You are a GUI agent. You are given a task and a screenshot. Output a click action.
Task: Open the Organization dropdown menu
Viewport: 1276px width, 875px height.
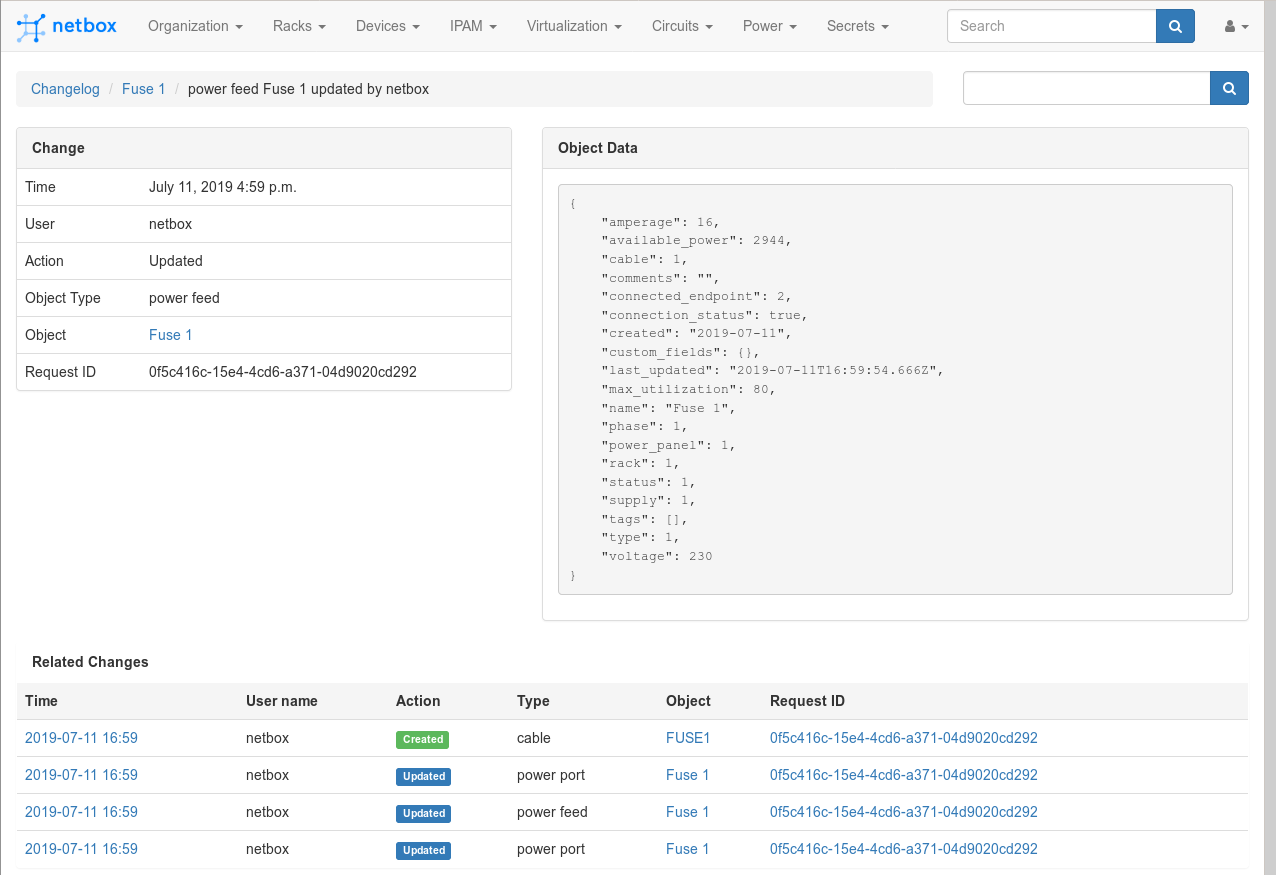click(x=195, y=26)
